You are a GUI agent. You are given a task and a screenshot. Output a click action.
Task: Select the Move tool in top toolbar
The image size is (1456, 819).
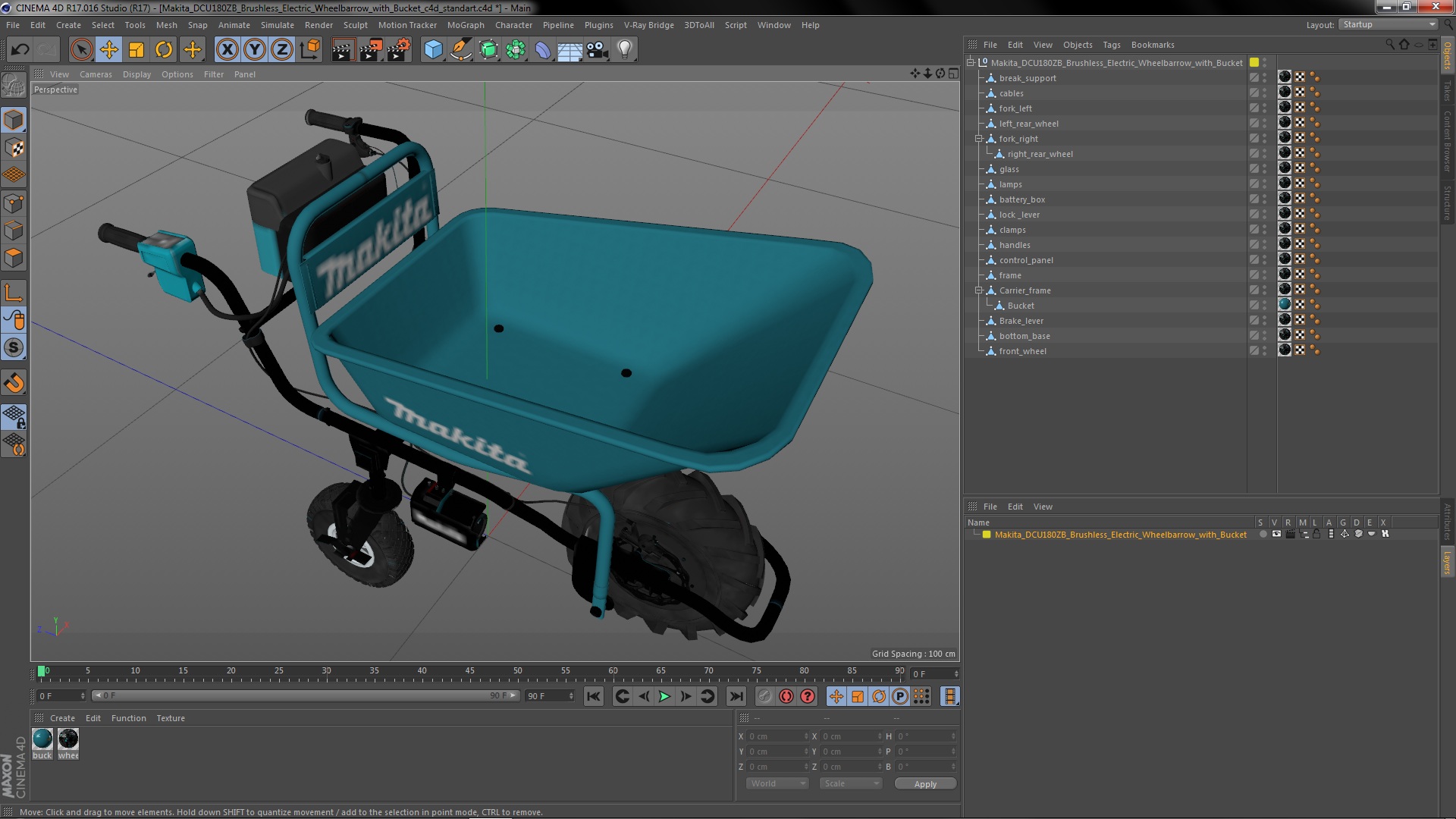(109, 50)
